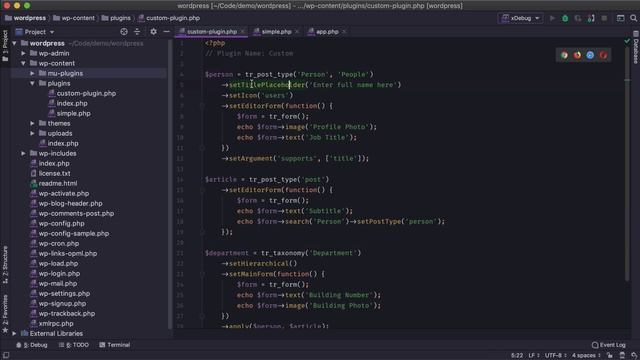Click custom-plugin.php breadcrumb
The height and width of the screenshot is (360, 640).
click(169, 18)
